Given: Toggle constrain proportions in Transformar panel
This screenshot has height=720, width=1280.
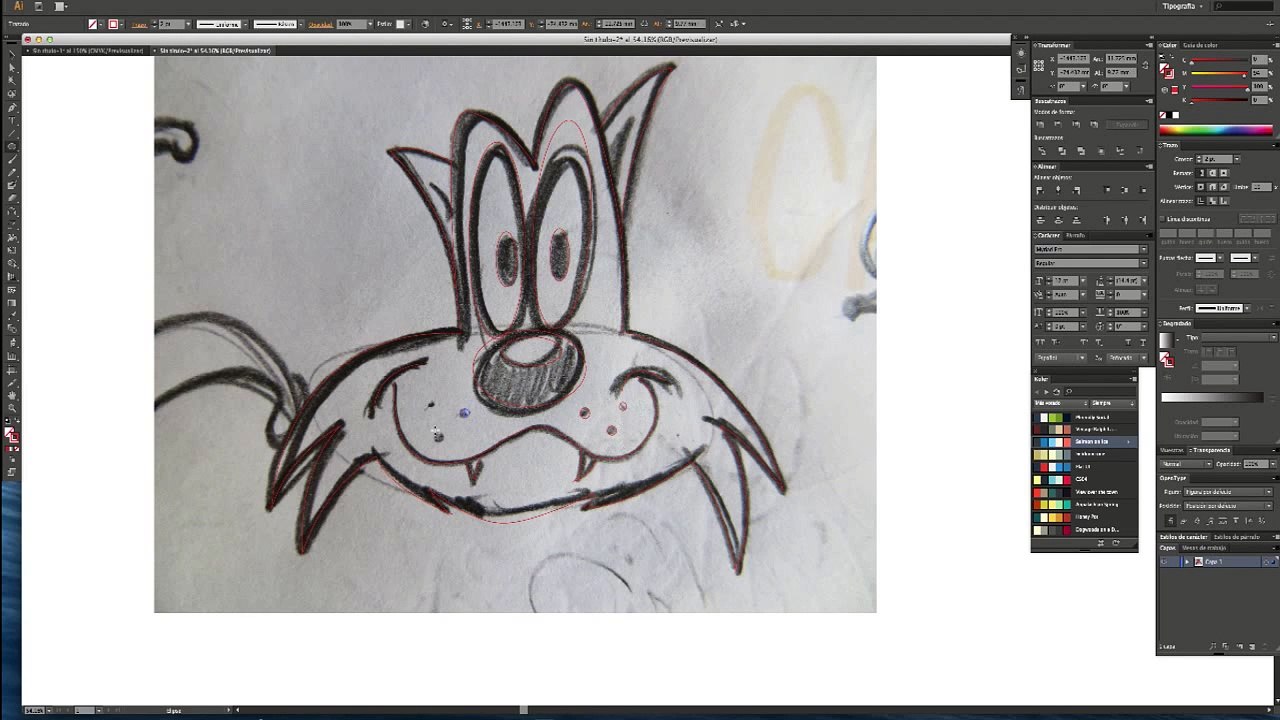Looking at the screenshot, I should click(x=1147, y=66).
